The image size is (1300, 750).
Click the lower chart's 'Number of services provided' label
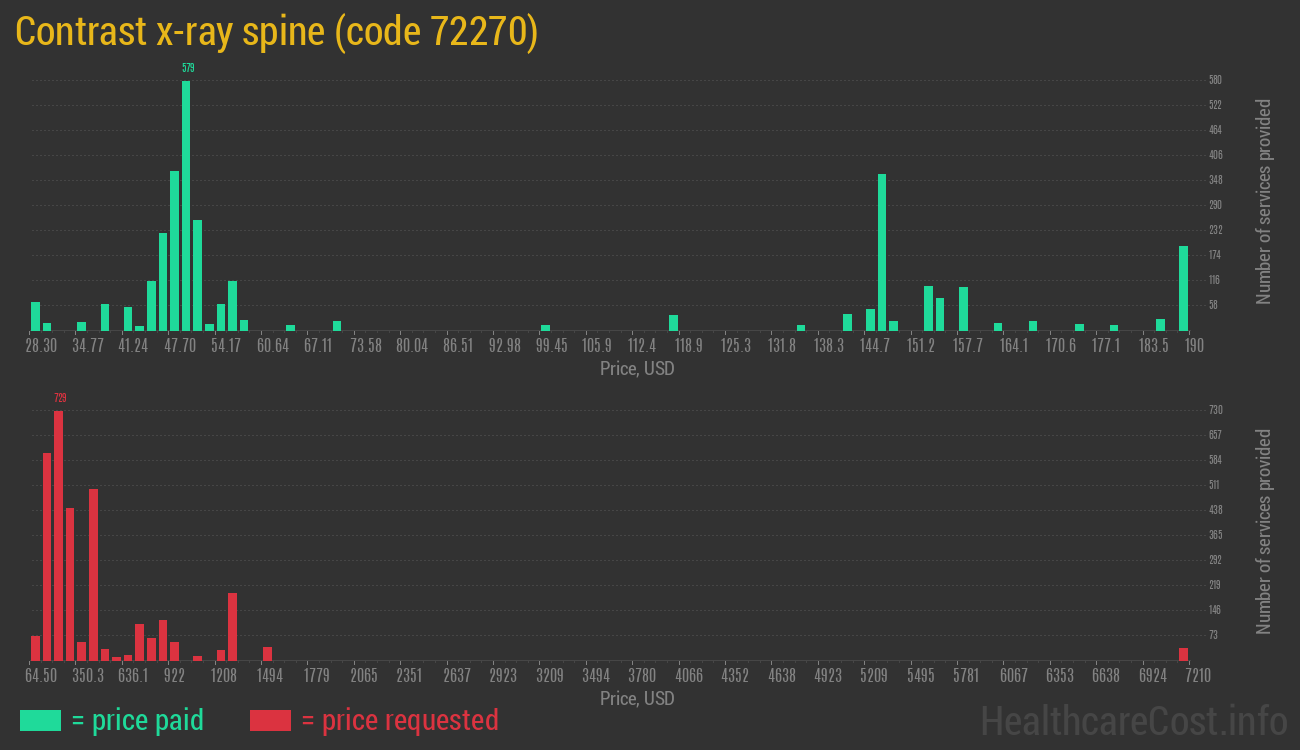(x=1264, y=532)
